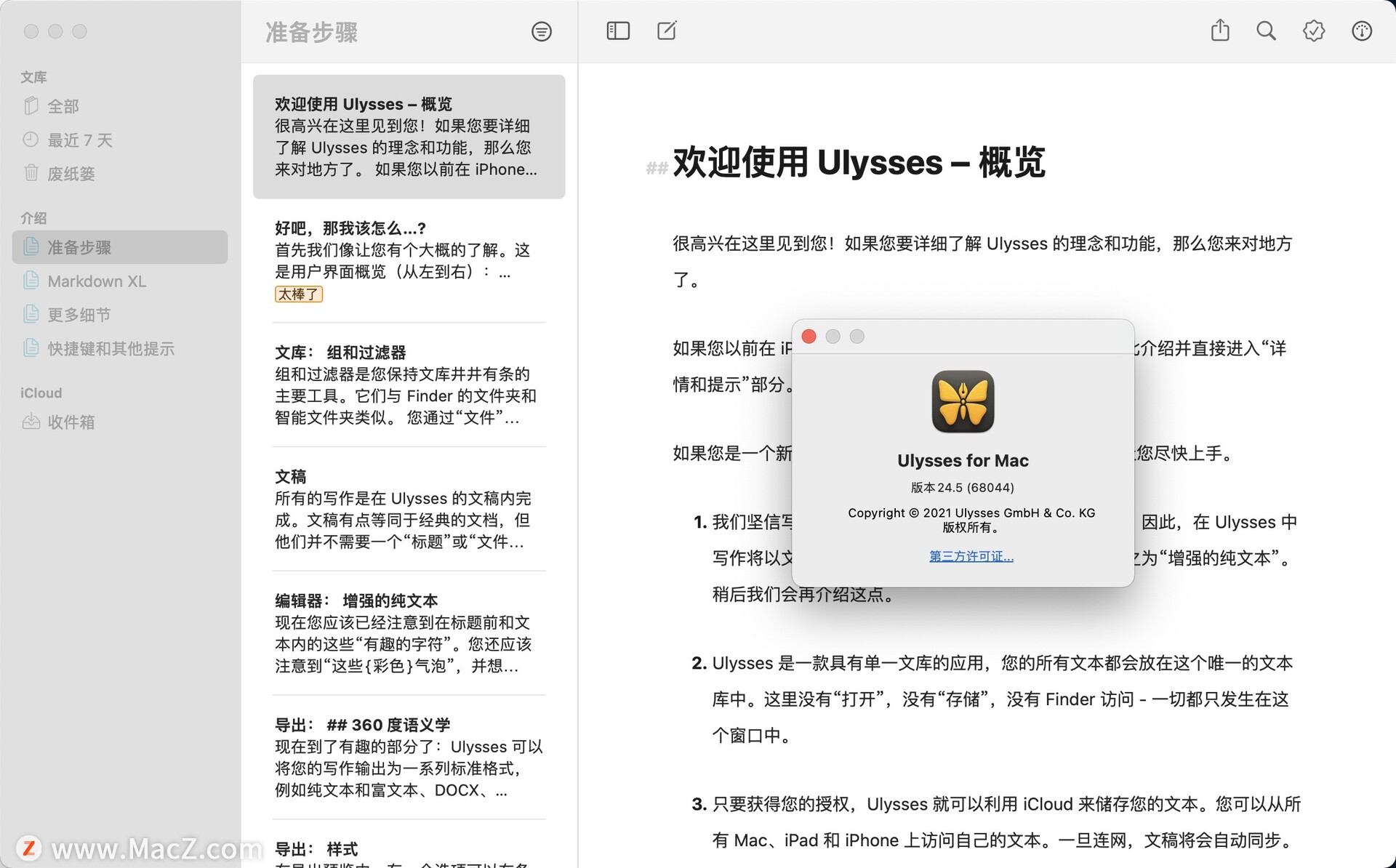Image resolution: width=1396 pixels, height=868 pixels.
Task: Toggle the sidebar view layout icon
Action: tap(618, 31)
